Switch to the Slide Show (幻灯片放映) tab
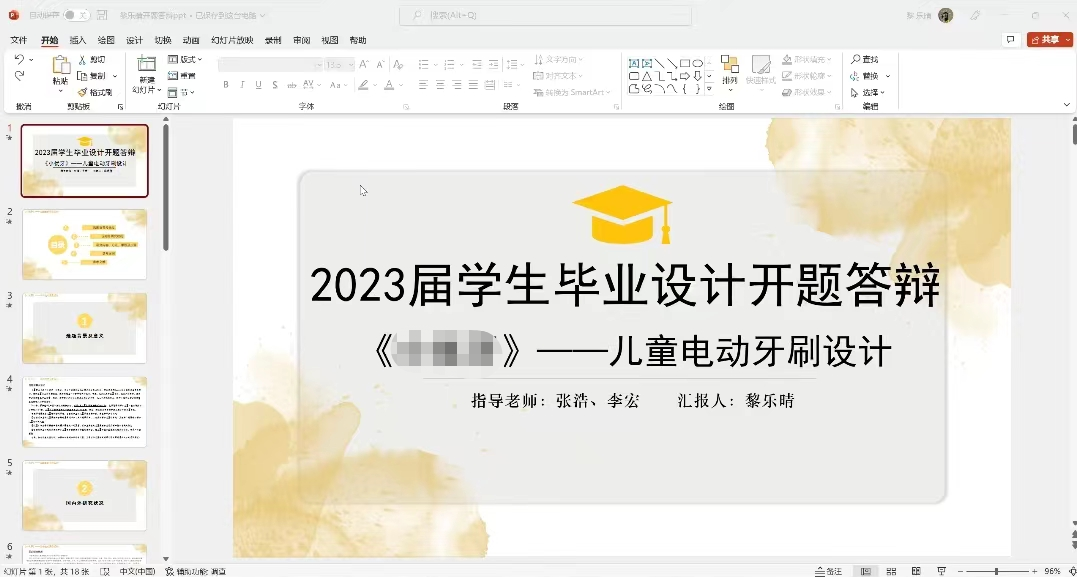 coord(232,40)
